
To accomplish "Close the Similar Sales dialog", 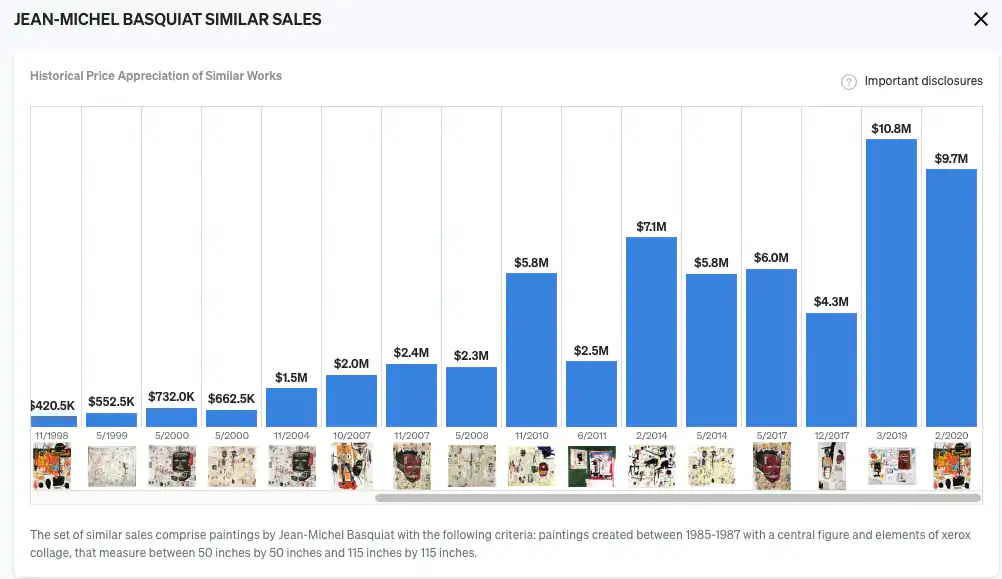I will [x=980, y=20].
